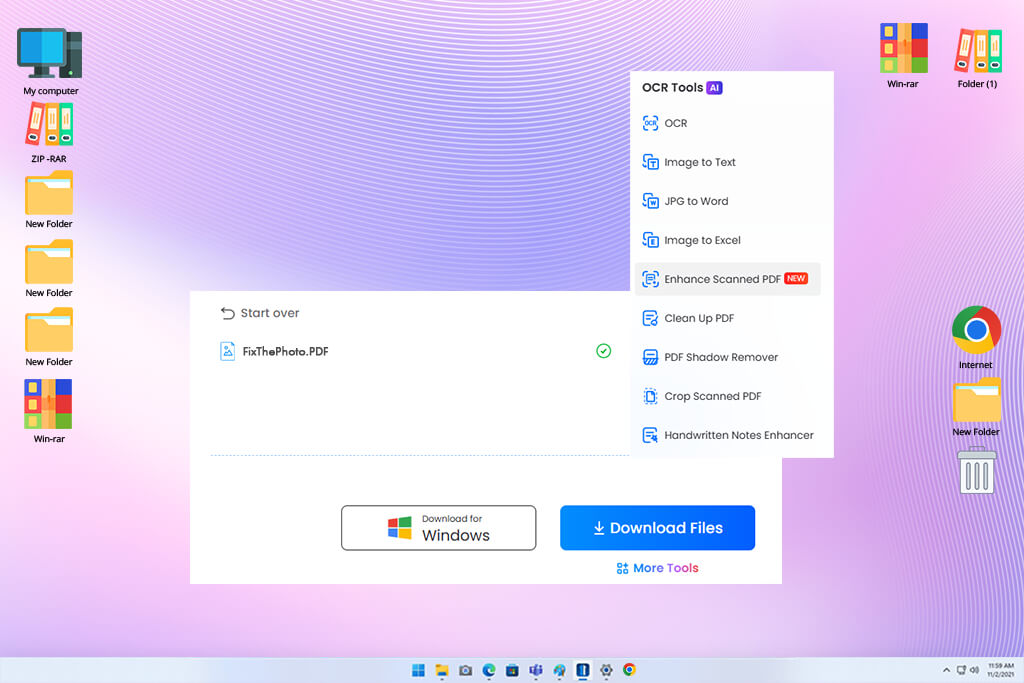Open the Windows Start menu
Image resolution: width=1024 pixels, height=683 pixels.
click(418, 670)
